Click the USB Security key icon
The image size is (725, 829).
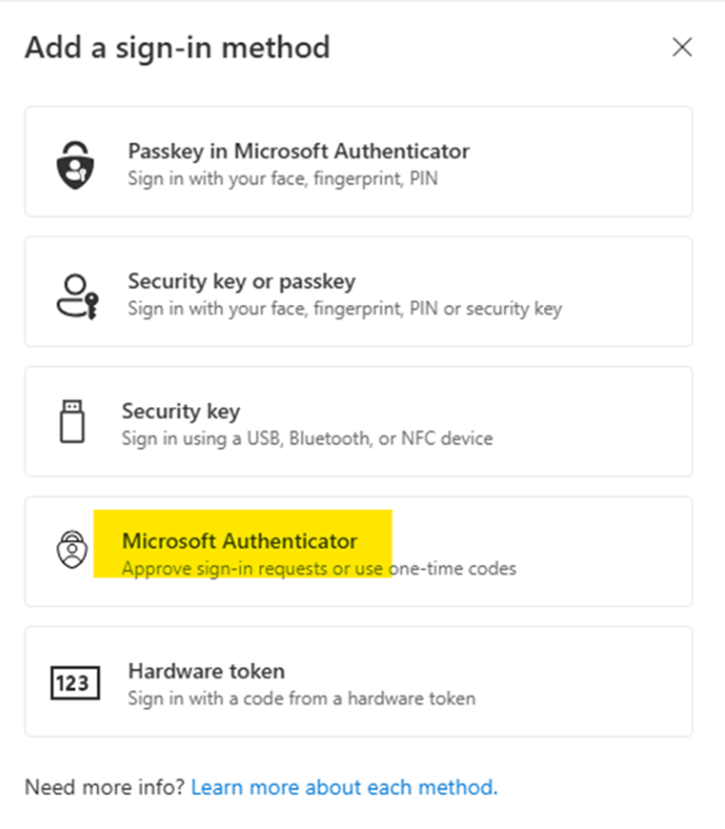click(x=72, y=421)
